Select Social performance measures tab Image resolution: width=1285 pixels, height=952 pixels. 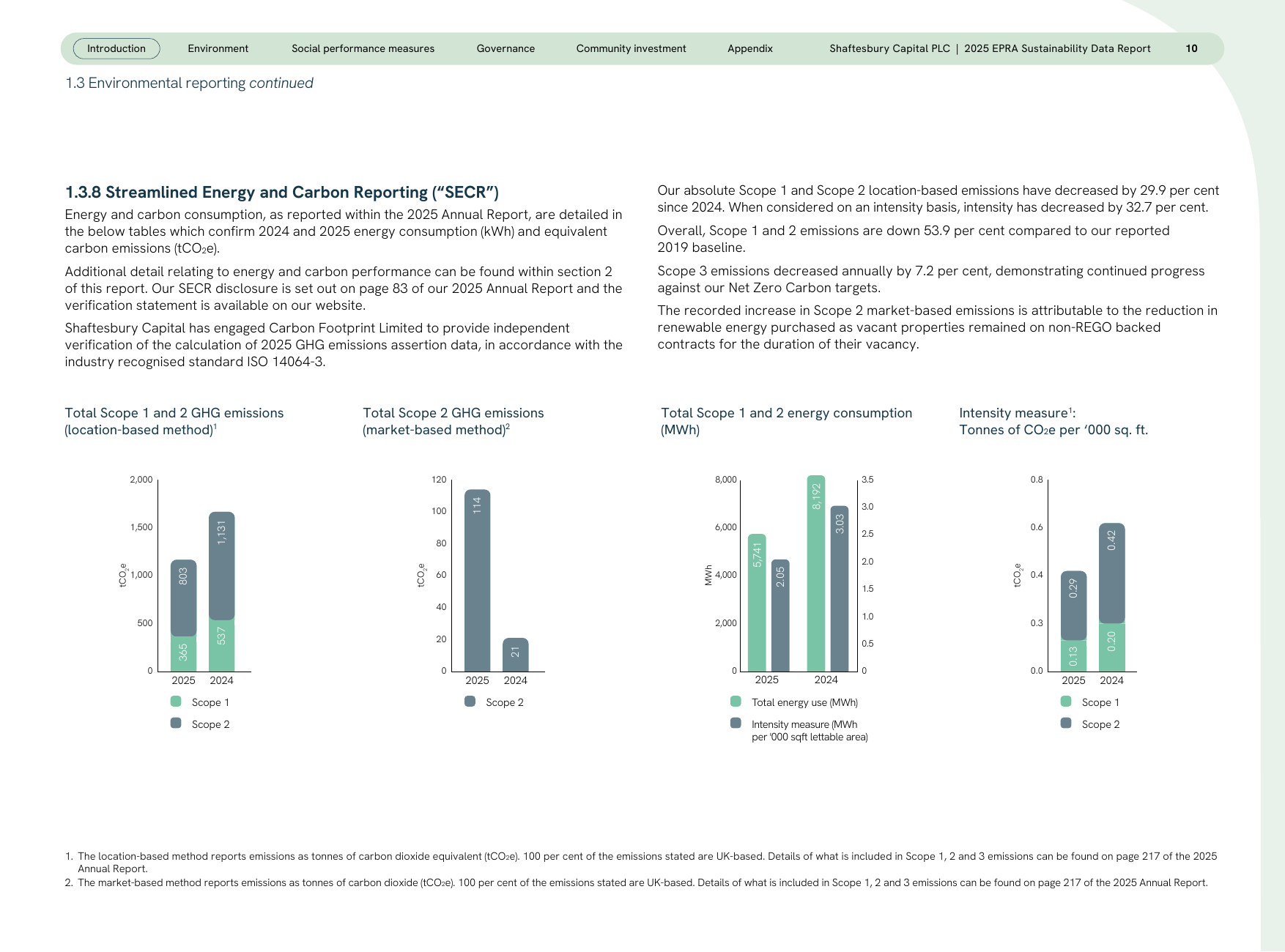(x=363, y=48)
